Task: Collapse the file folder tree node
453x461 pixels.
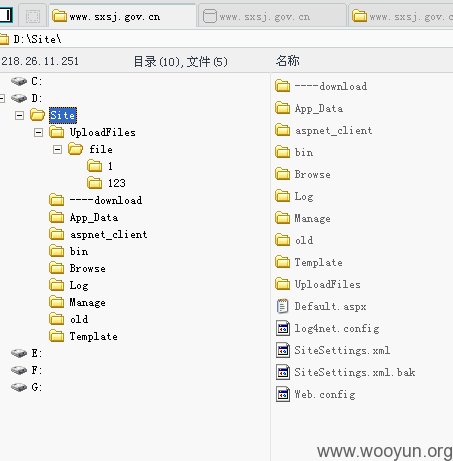Action: coord(57,149)
